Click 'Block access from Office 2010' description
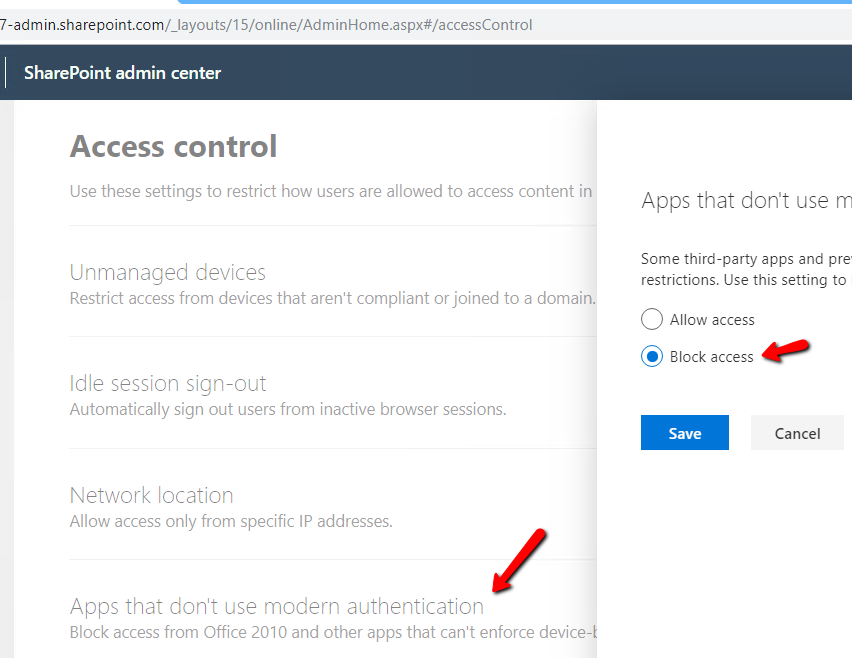The image size is (852, 658). [332, 632]
